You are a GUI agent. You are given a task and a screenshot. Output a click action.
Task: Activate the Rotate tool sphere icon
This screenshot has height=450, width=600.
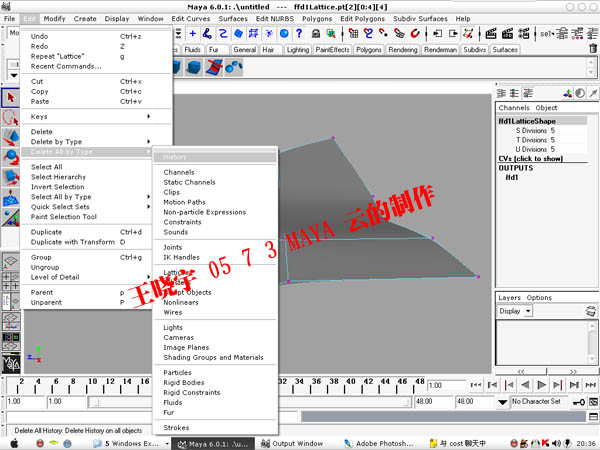(x=11, y=157)
